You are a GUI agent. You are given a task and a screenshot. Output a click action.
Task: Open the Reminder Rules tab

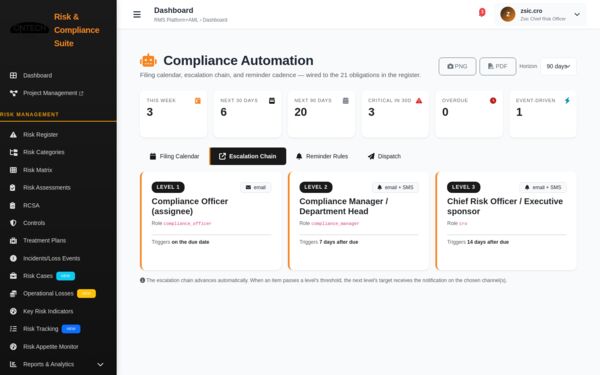322,156
